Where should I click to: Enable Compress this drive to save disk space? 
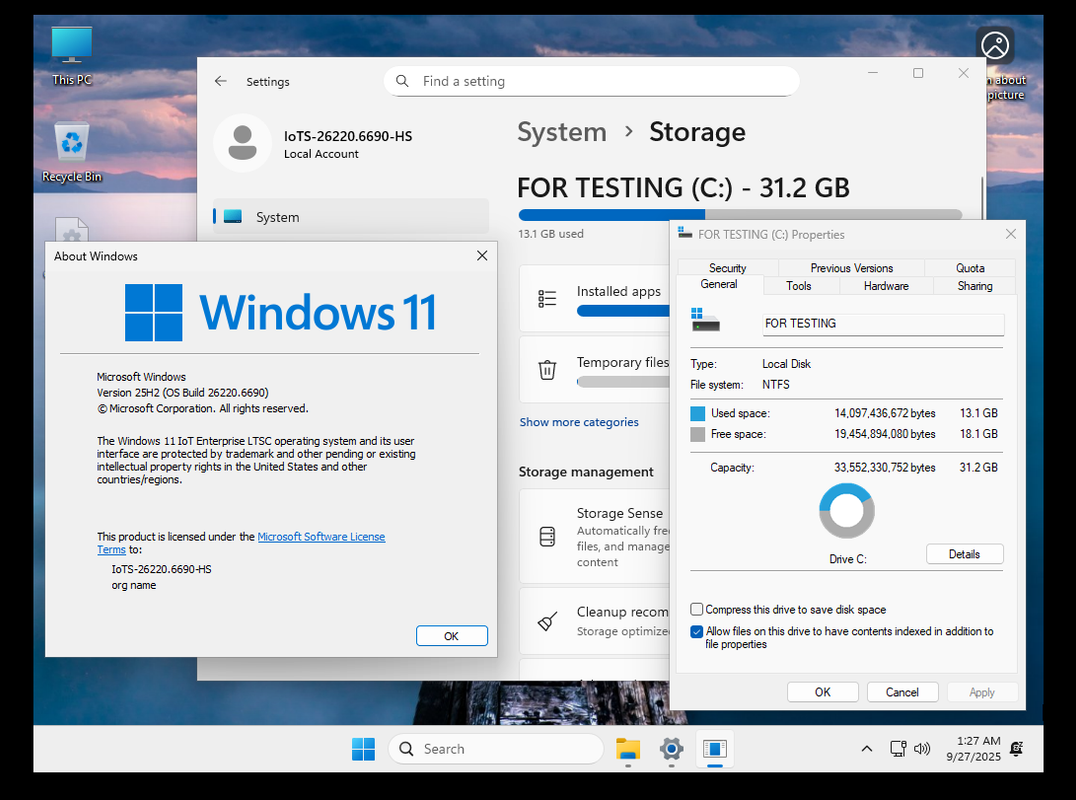point(697,609)
